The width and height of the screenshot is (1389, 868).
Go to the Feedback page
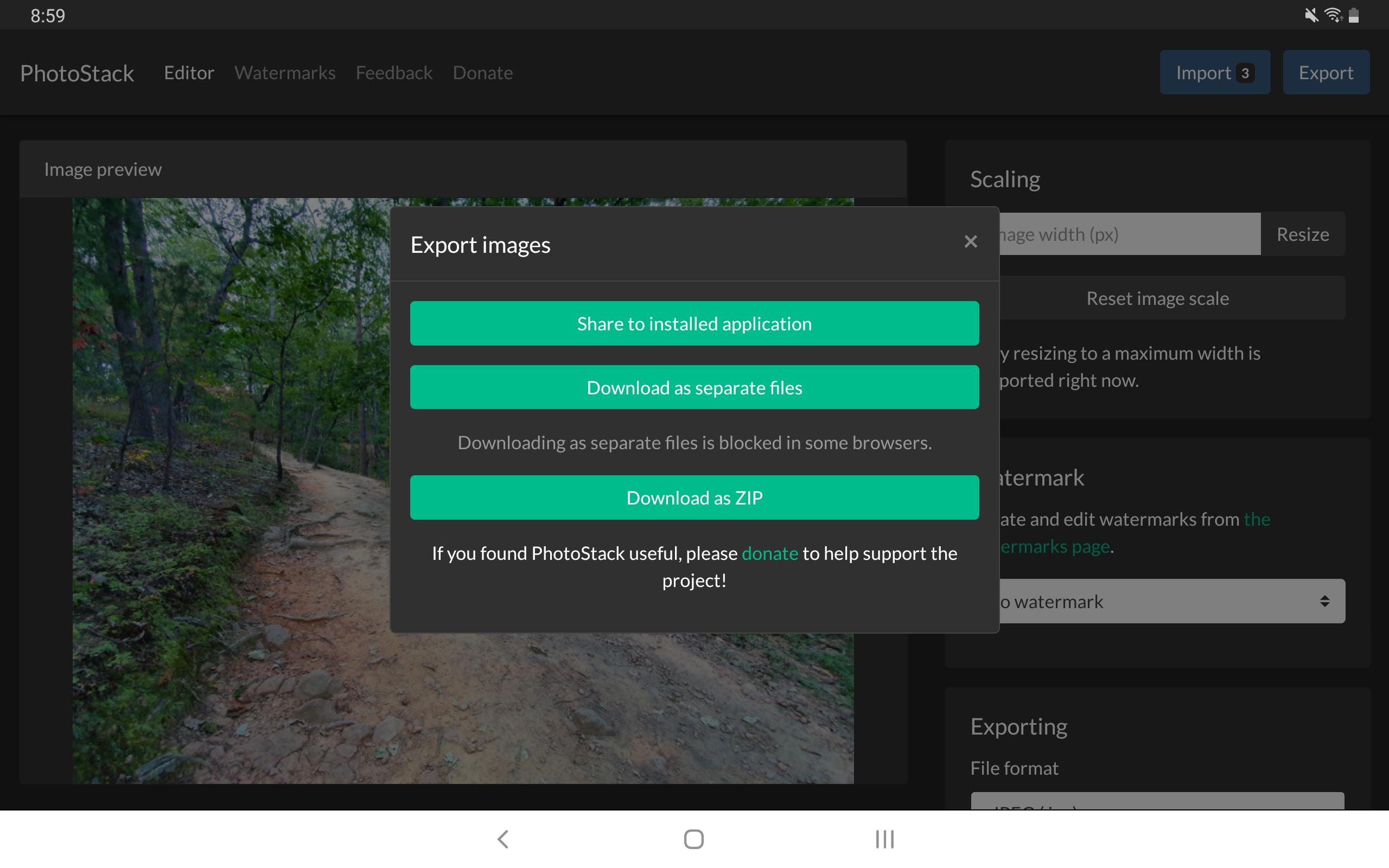(x=394, y=73)
